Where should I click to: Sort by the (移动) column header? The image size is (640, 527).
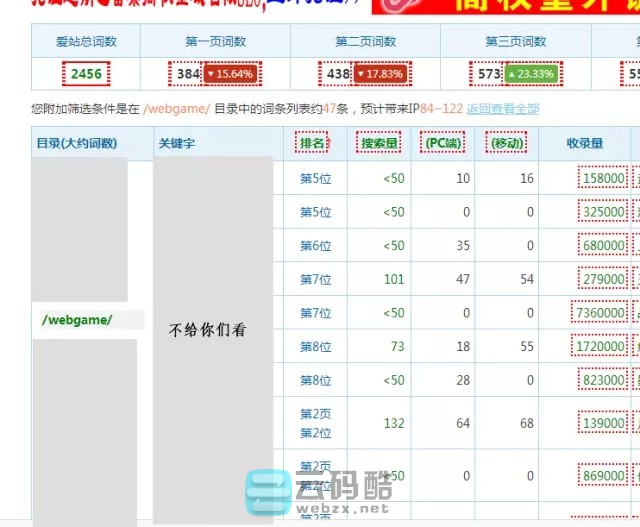[507, 143]
